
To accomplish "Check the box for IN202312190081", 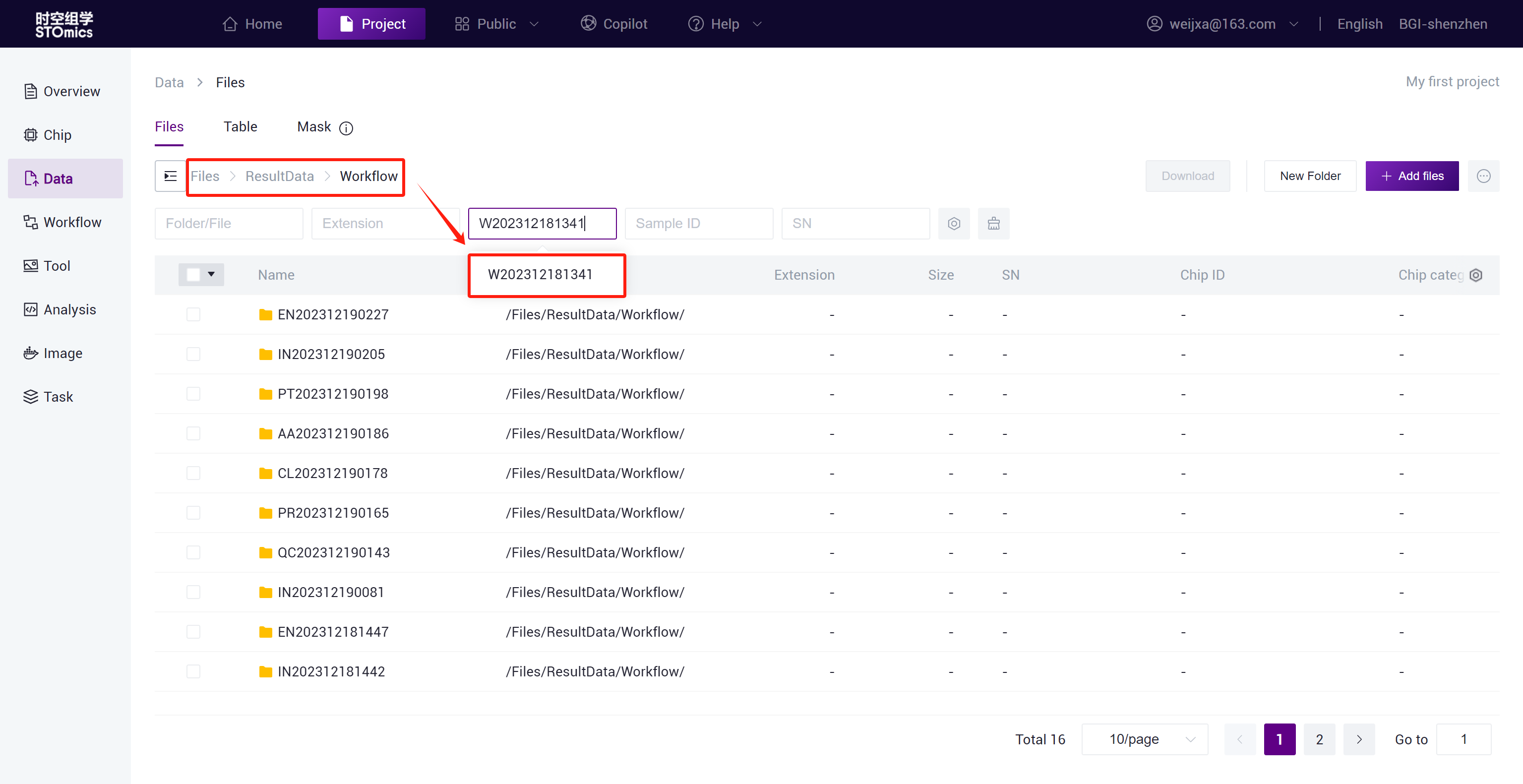I will pos(193,592).
